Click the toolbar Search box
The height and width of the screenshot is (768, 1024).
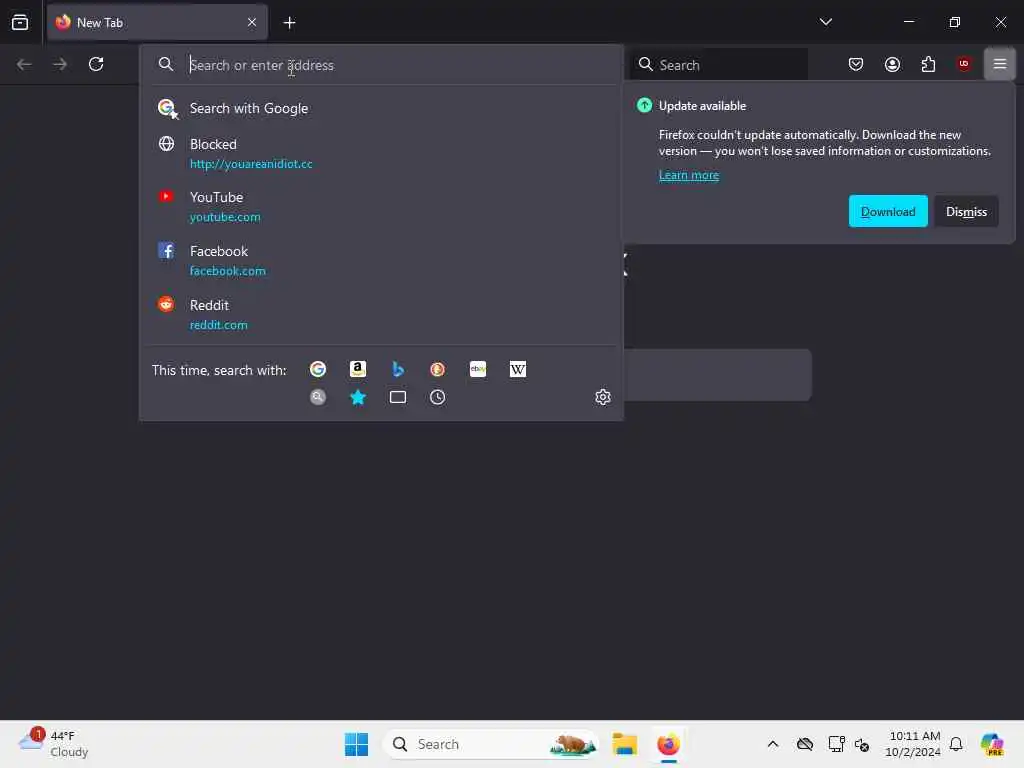pos(719,65)
